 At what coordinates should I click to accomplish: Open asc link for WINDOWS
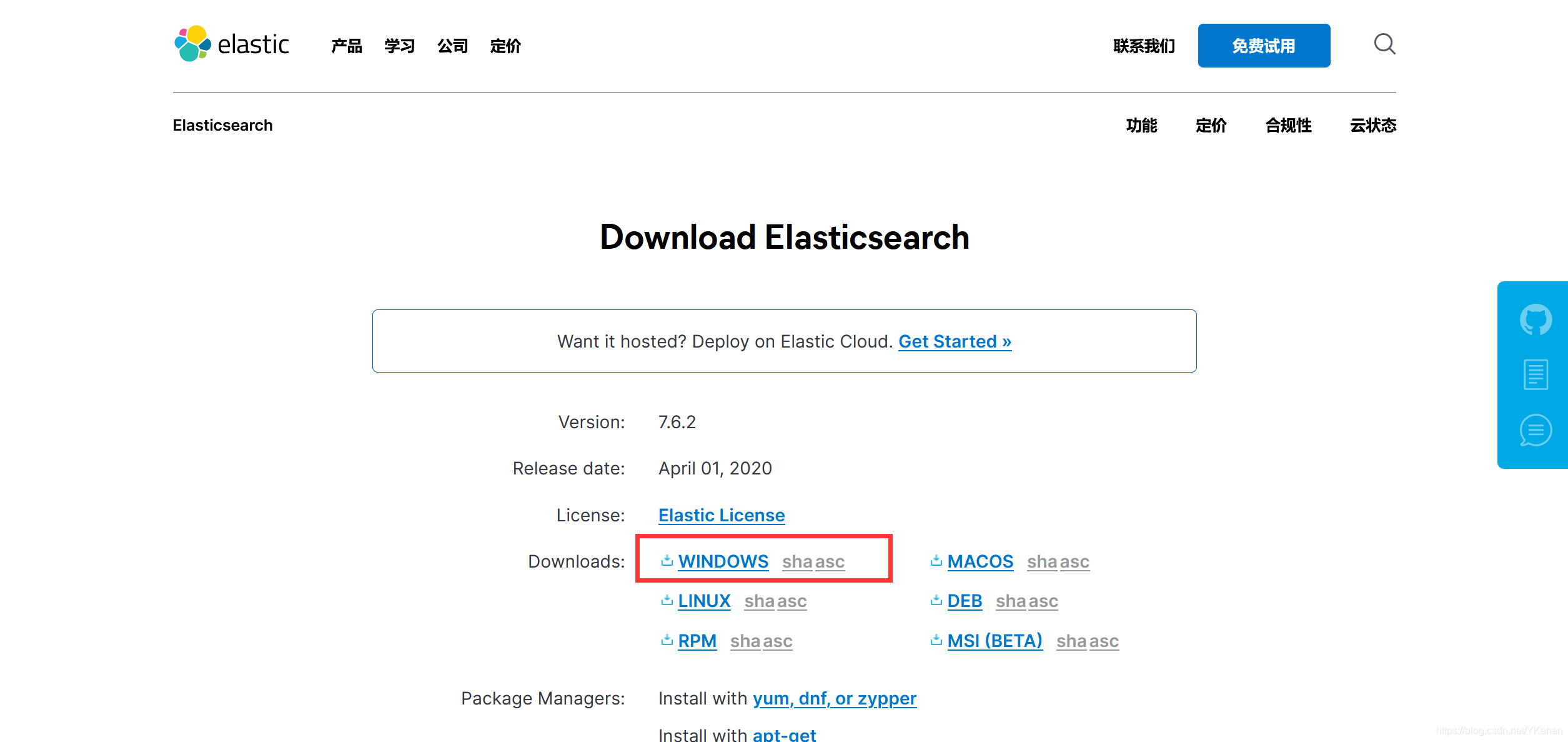[x=830, y=561]
